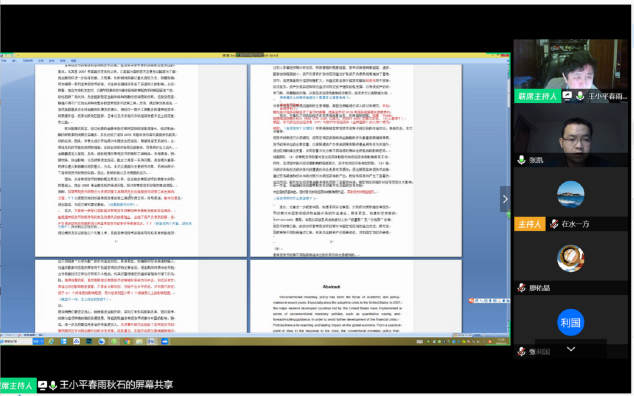Image resolution: width=634 pixels, height=396 pixels.
Task: Click the green WeChat icon in taskbar
Action: pyautogui.click(x=114, y=341)
